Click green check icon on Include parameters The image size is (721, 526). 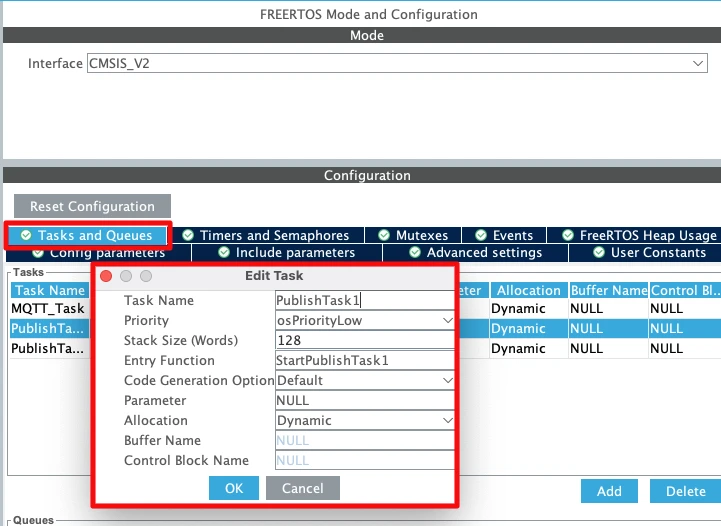(224, 252)
